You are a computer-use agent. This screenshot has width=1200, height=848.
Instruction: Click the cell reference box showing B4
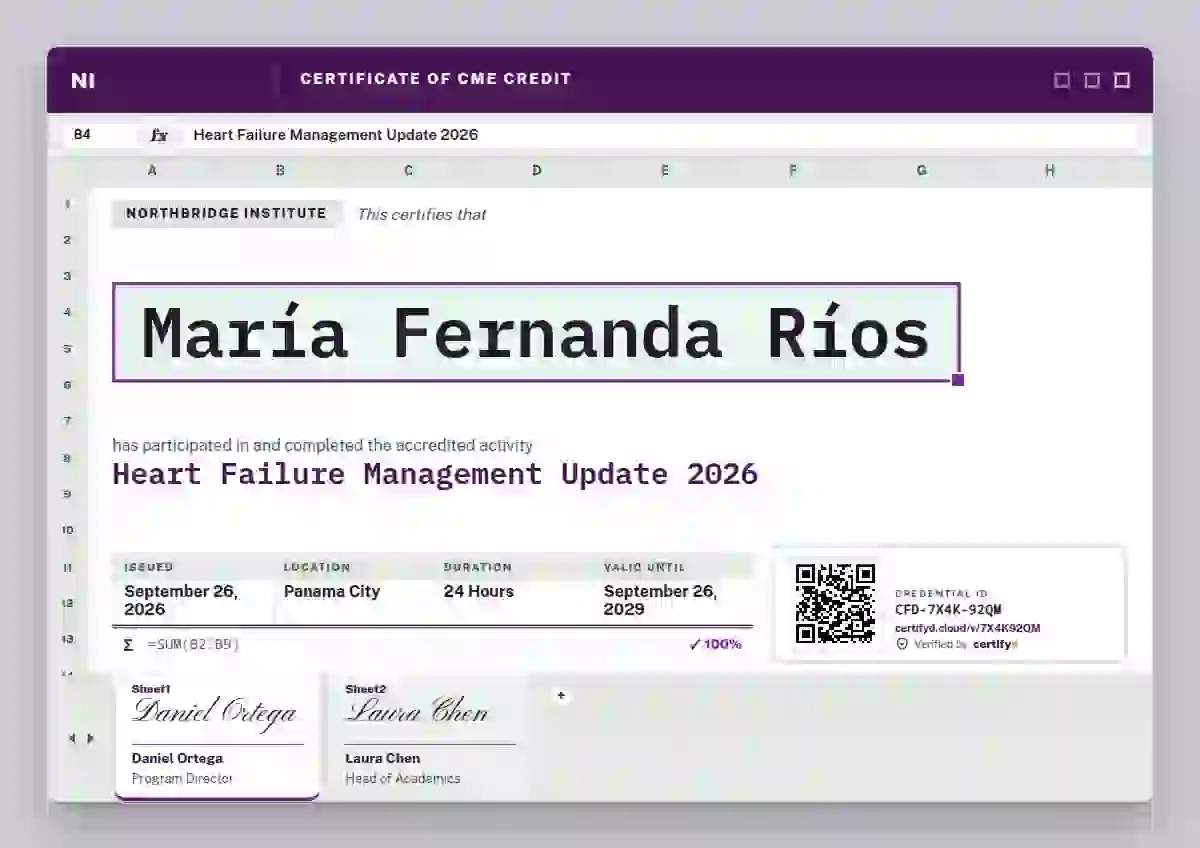coord(98,135)
